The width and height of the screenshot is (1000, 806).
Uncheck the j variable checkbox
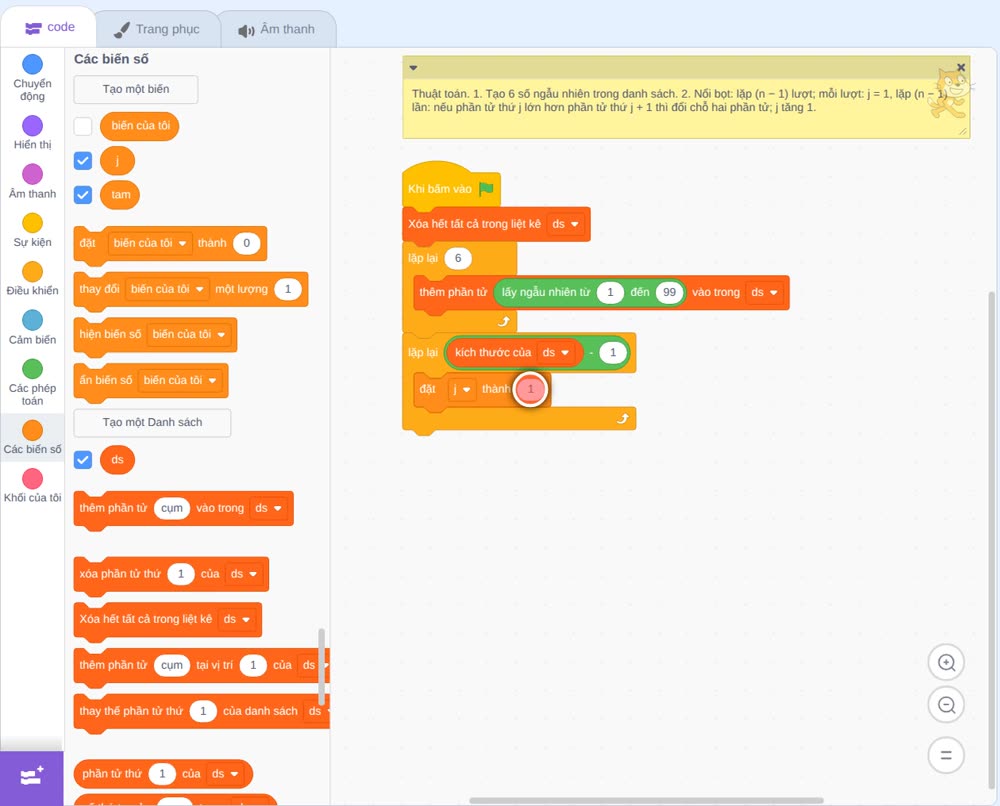[x=83, y=161]
